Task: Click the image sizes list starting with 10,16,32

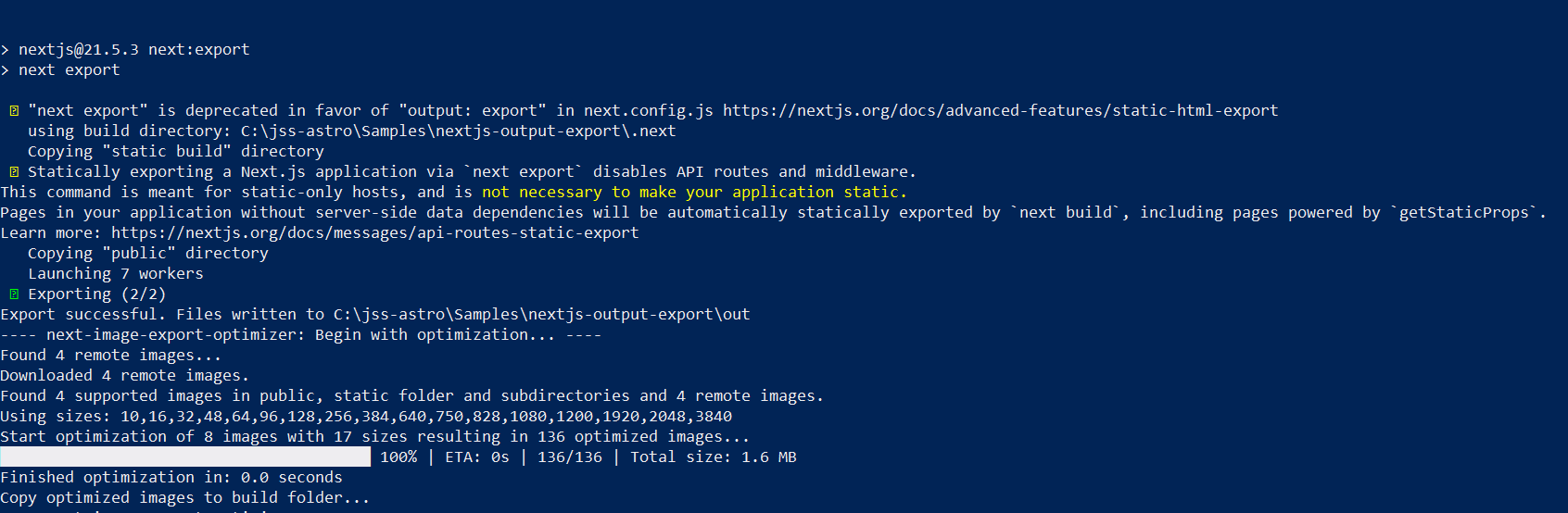Action: (x=425, y=417)
